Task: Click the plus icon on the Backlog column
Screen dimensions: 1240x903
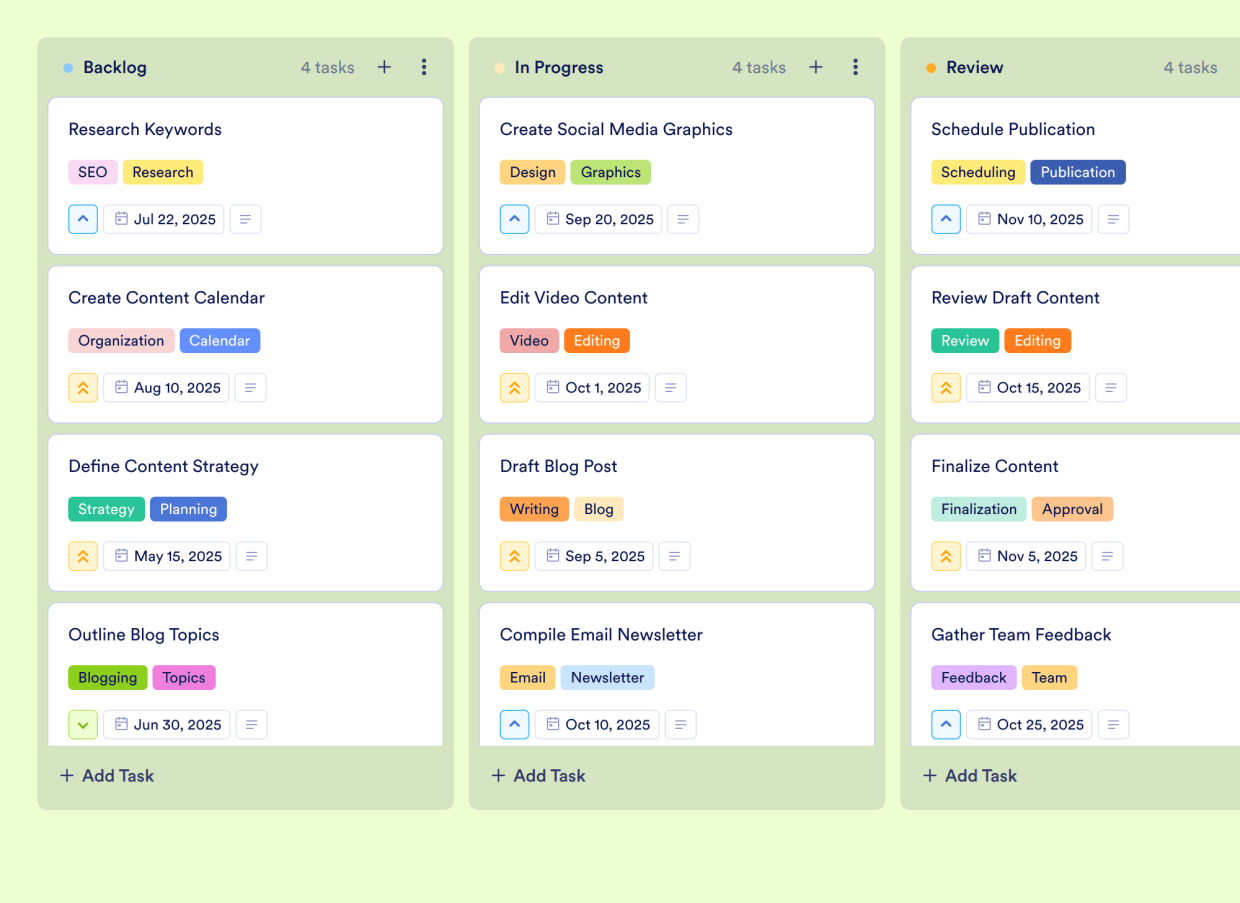Action: pyautogui.click(x=384, y=67)
